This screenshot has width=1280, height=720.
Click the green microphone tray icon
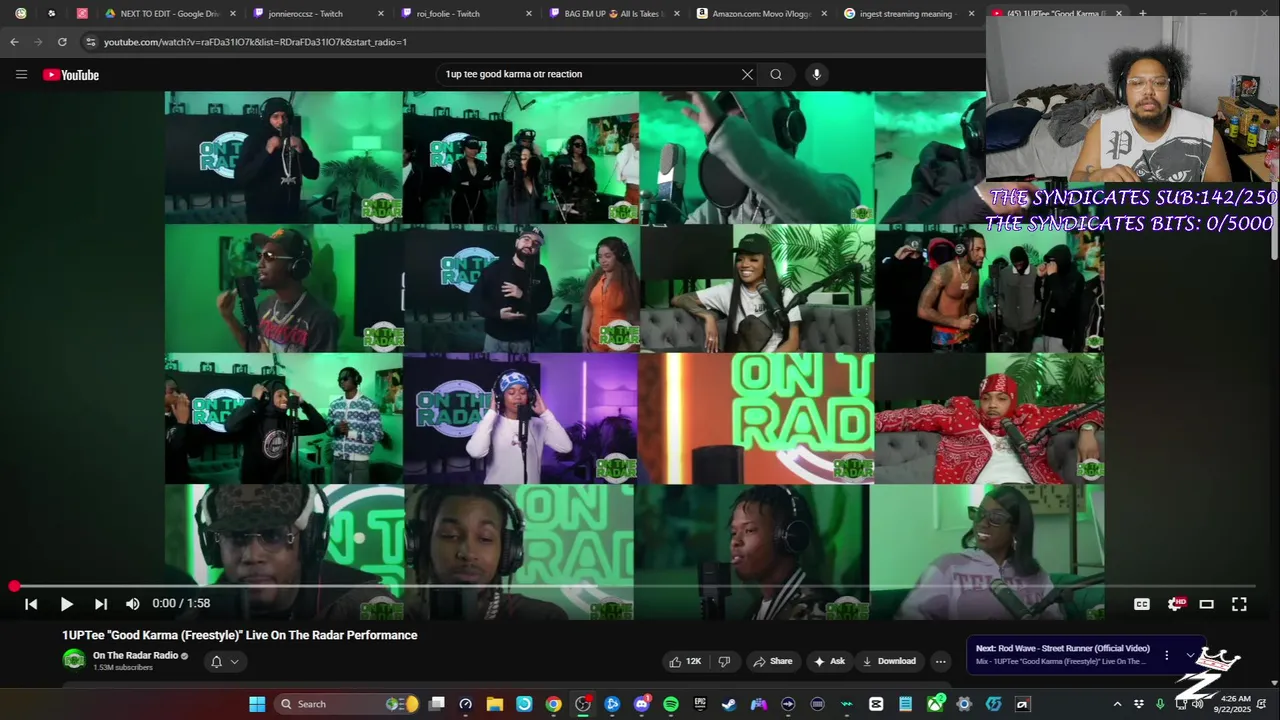(1160, 704)
